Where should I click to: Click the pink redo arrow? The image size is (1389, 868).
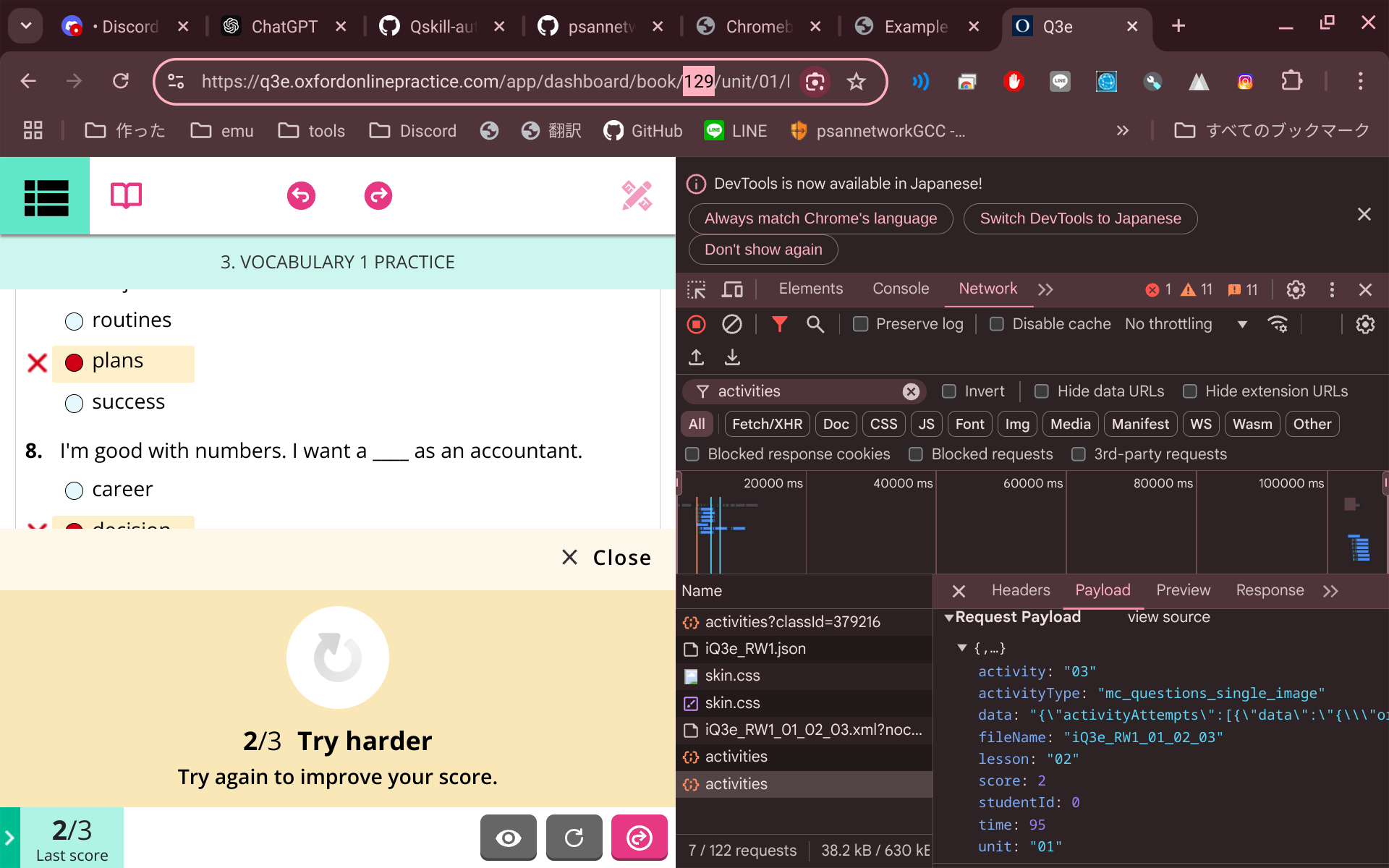377,195
